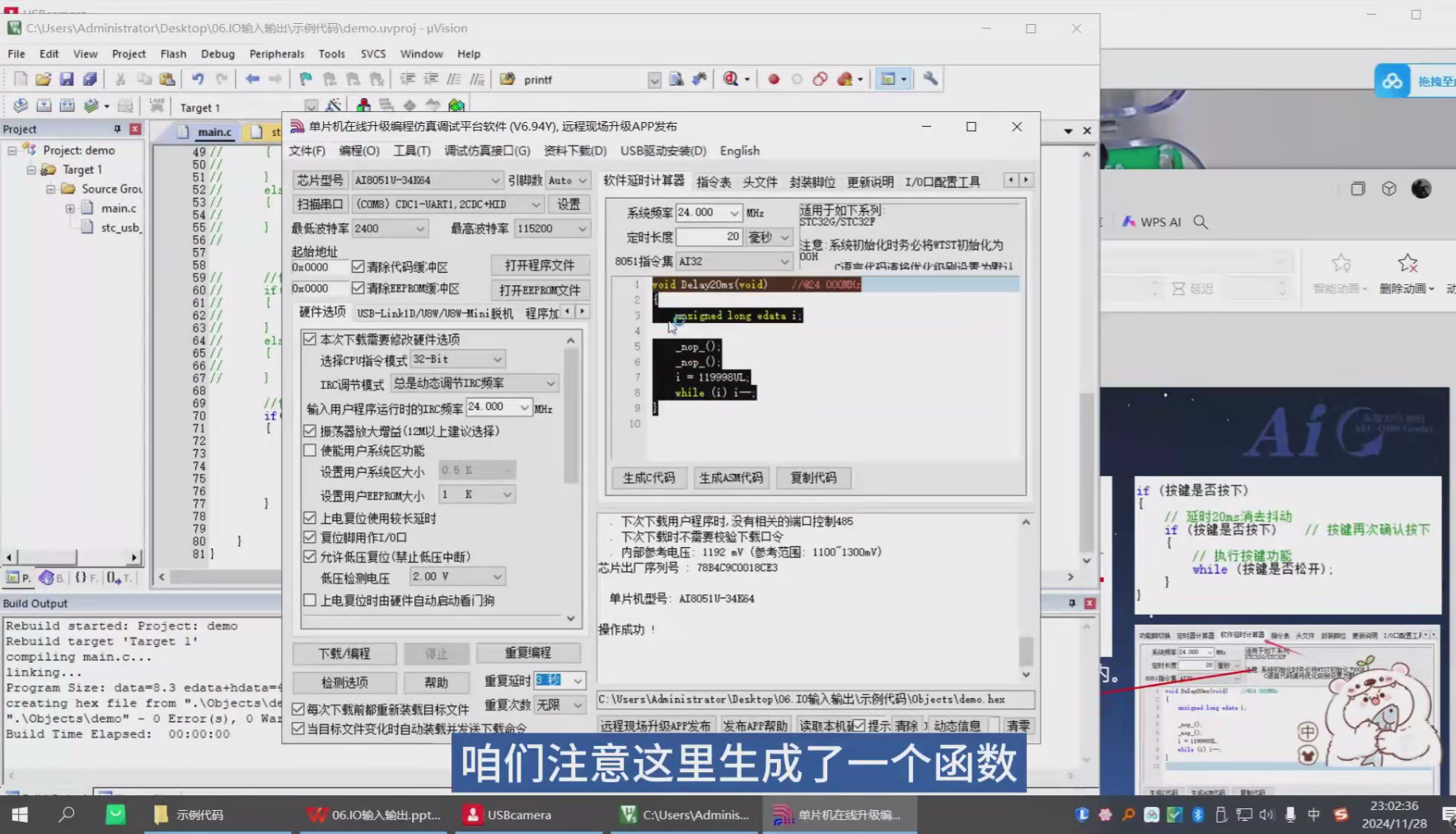
Task: Click the 检测选项 button
Action: coord(344,682)
